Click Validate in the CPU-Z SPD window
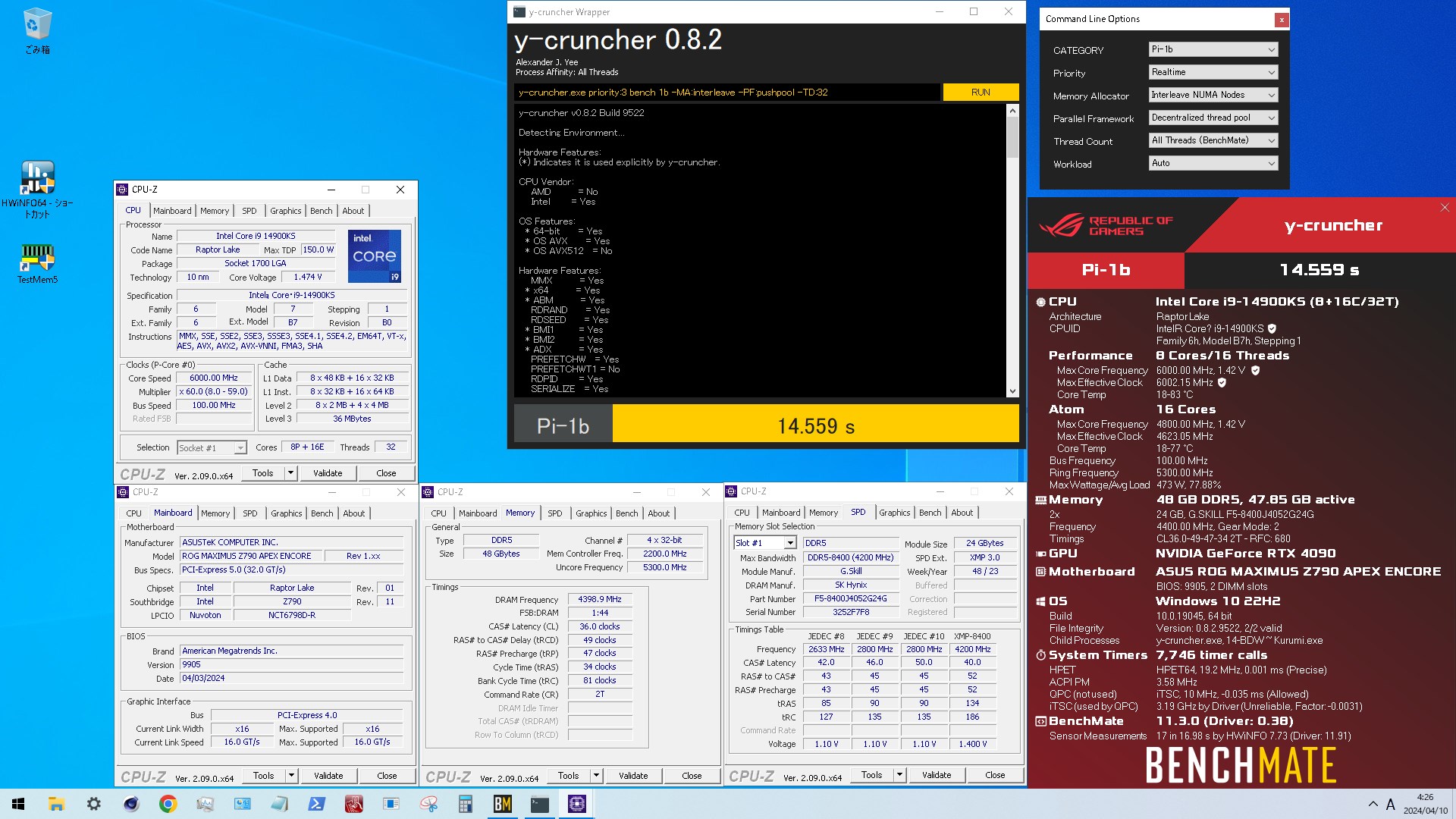The height and width of the screenshot is (819, 1456). [937, 774]
